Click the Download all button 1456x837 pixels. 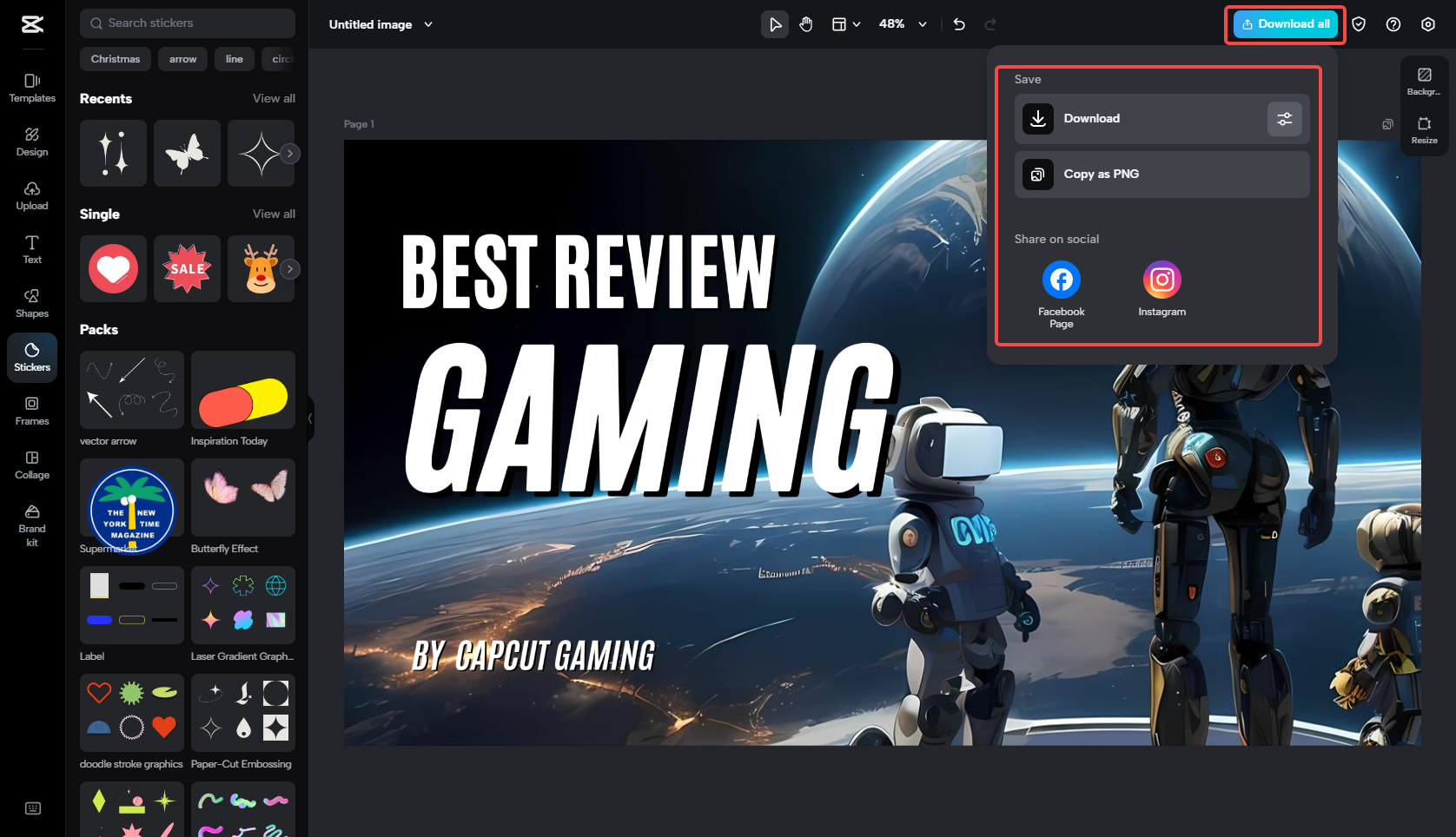1286,24
